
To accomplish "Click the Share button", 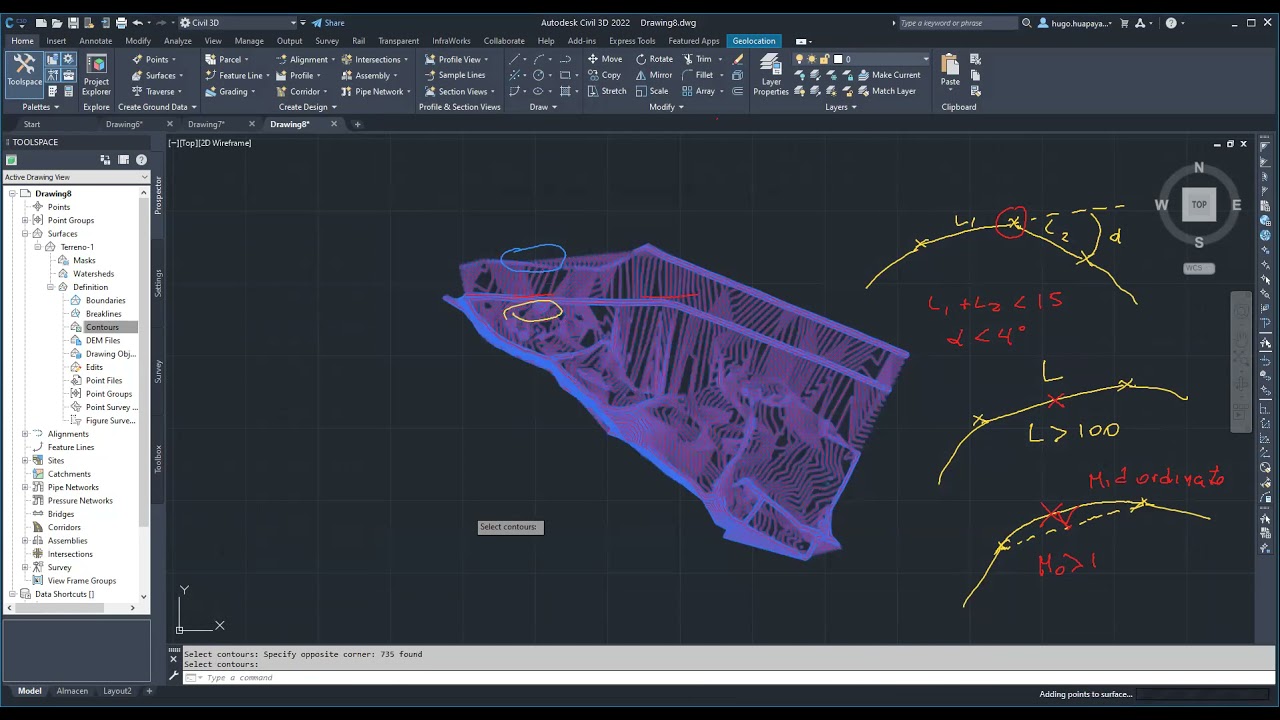I will click(x=328, y=23).
